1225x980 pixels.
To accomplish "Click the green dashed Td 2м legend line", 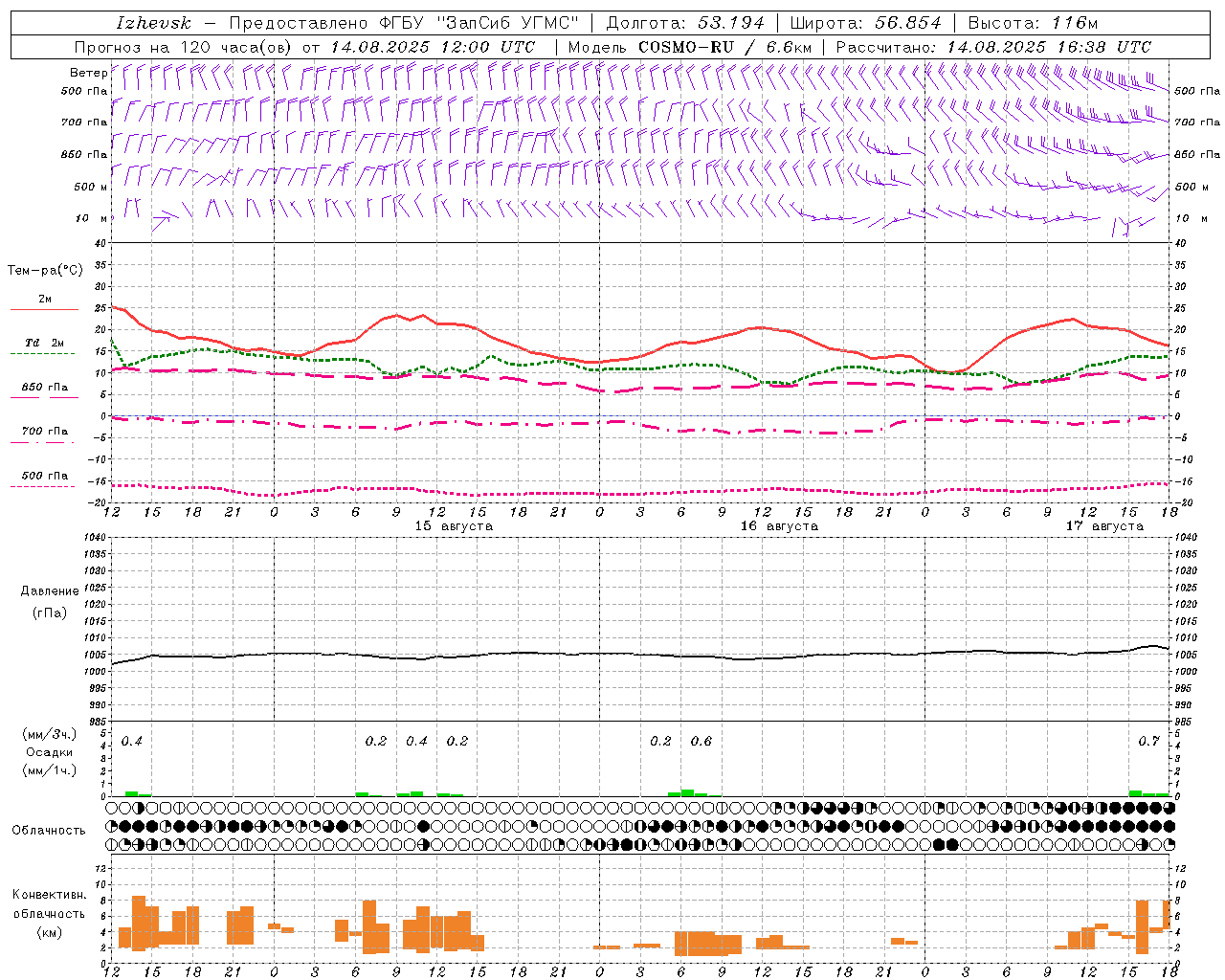I will coord(42,353).
